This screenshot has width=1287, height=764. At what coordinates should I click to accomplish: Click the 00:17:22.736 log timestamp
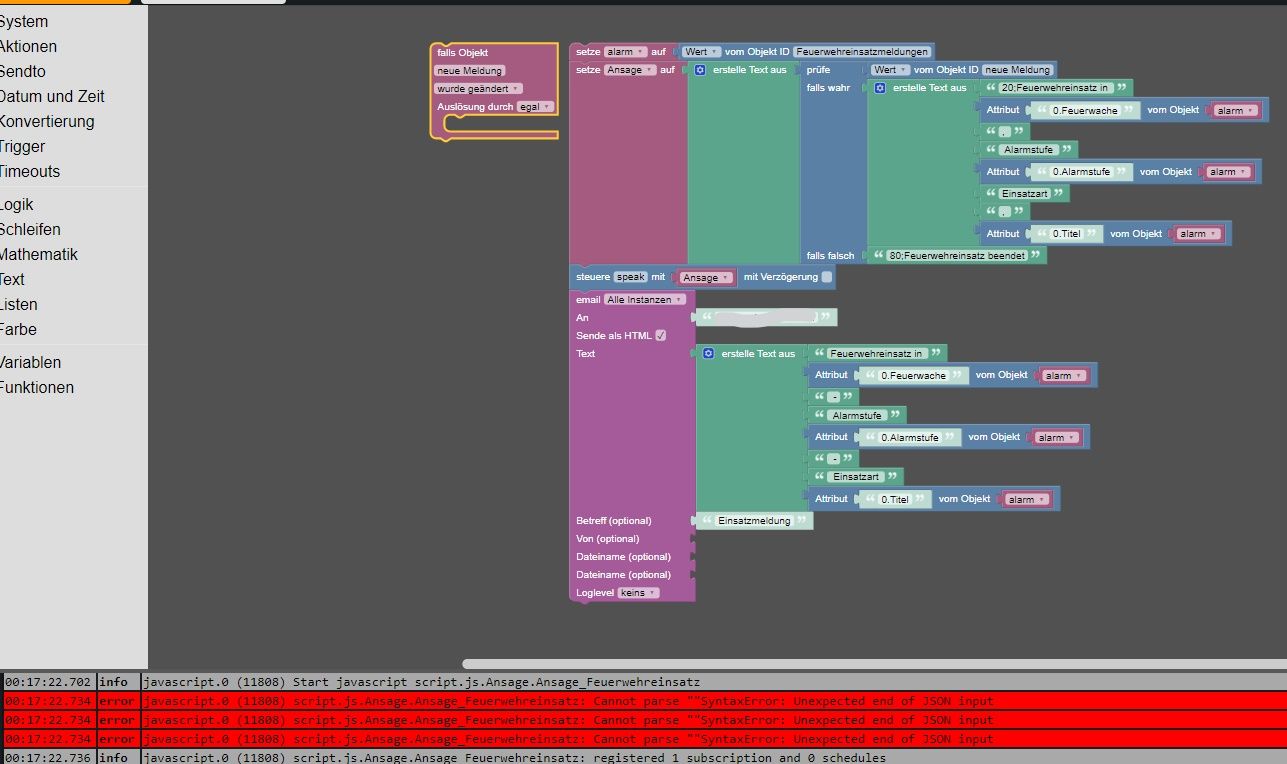[48, 758]
